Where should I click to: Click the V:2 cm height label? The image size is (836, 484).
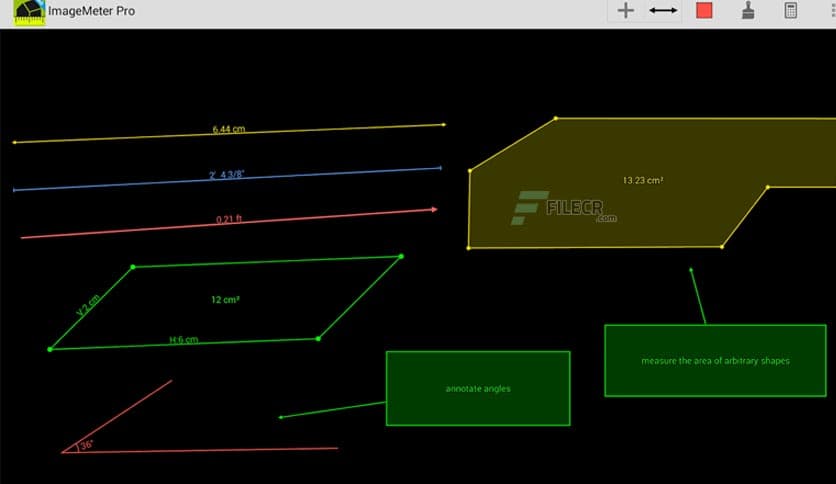tap(88, 305)
